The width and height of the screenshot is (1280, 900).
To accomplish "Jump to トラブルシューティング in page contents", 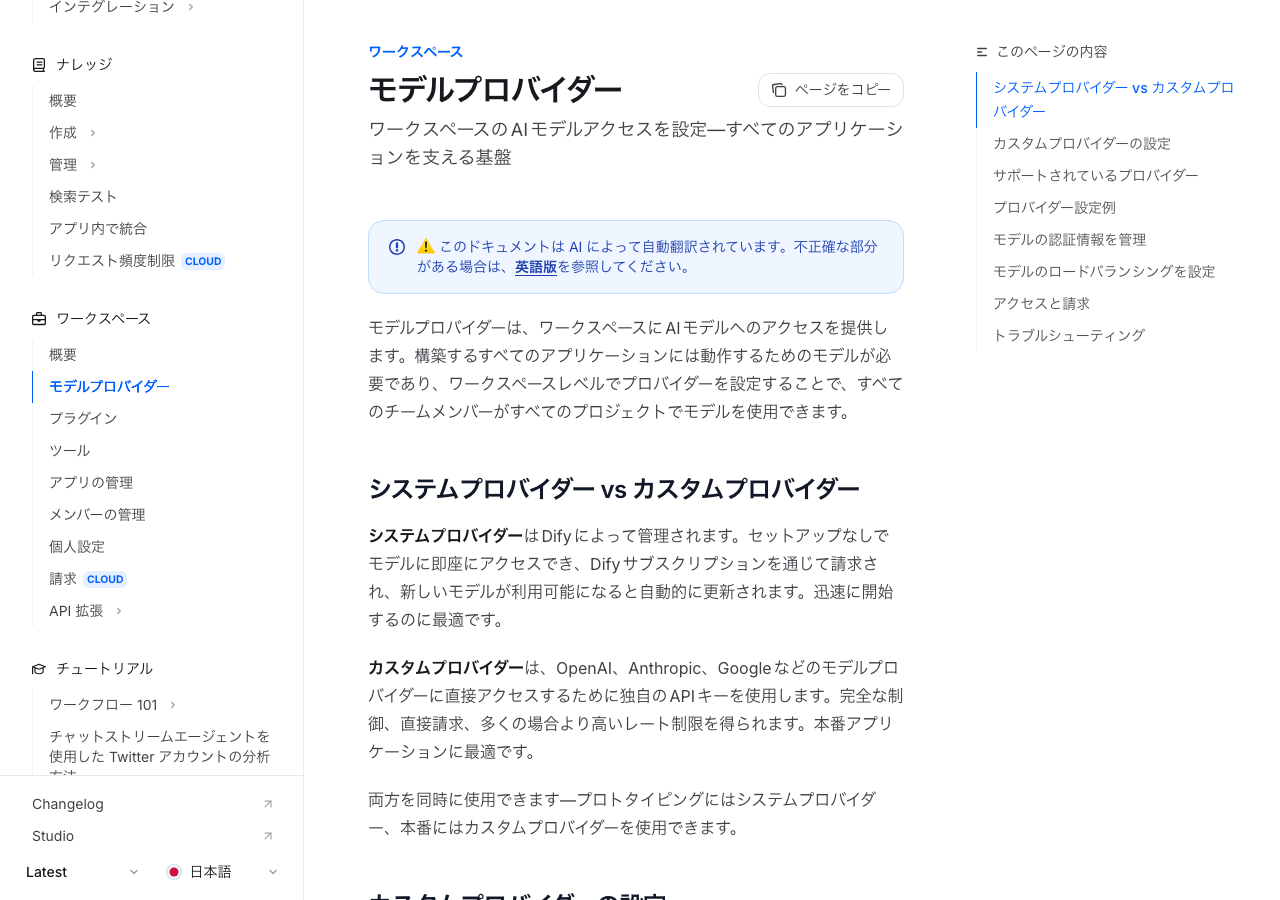I will 1068,335.
